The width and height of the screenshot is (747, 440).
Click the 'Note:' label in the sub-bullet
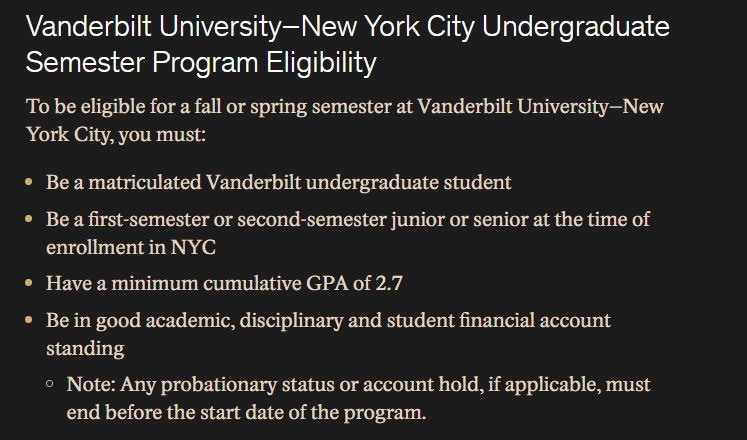(x=91, y=384)
